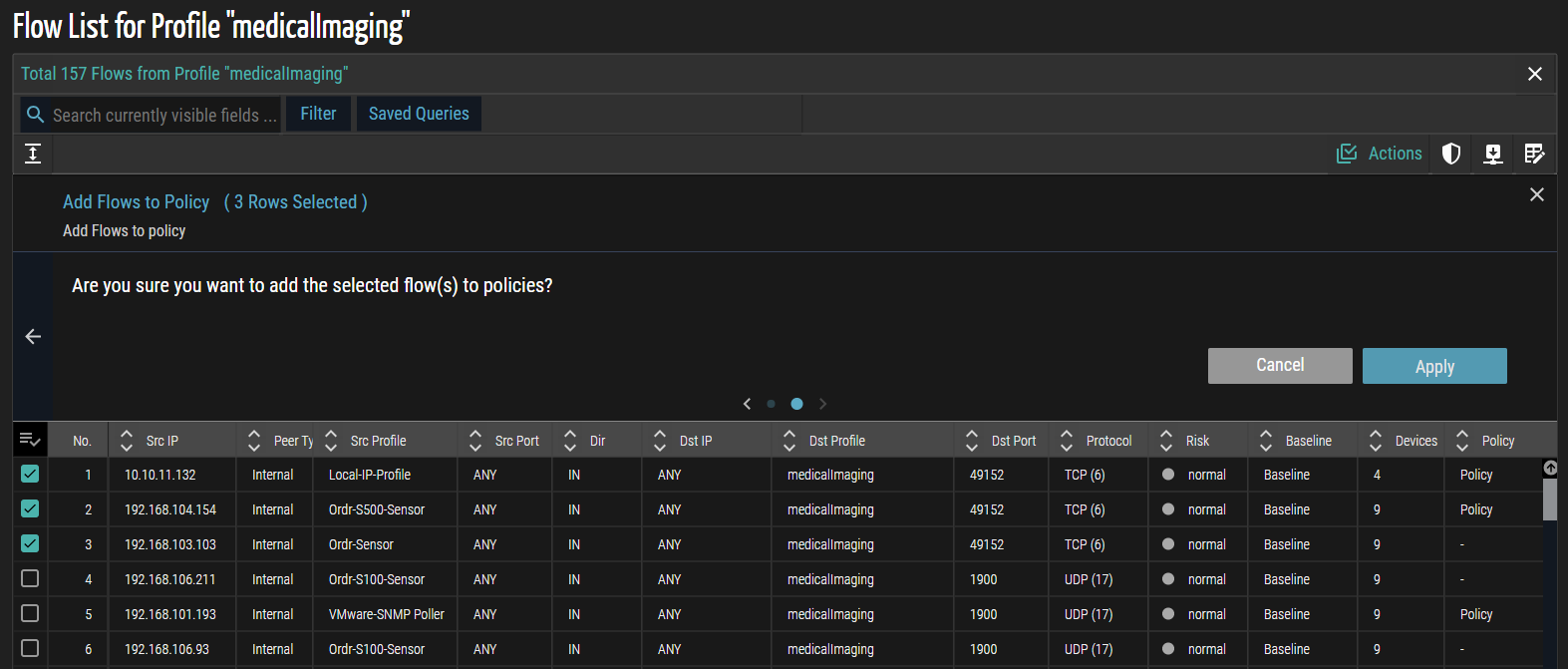This screenshot has width=1568, height=669.
Task: Uncheck the row 3 checkbox for 192.168.103.103
Action: [x=30, y=544]
